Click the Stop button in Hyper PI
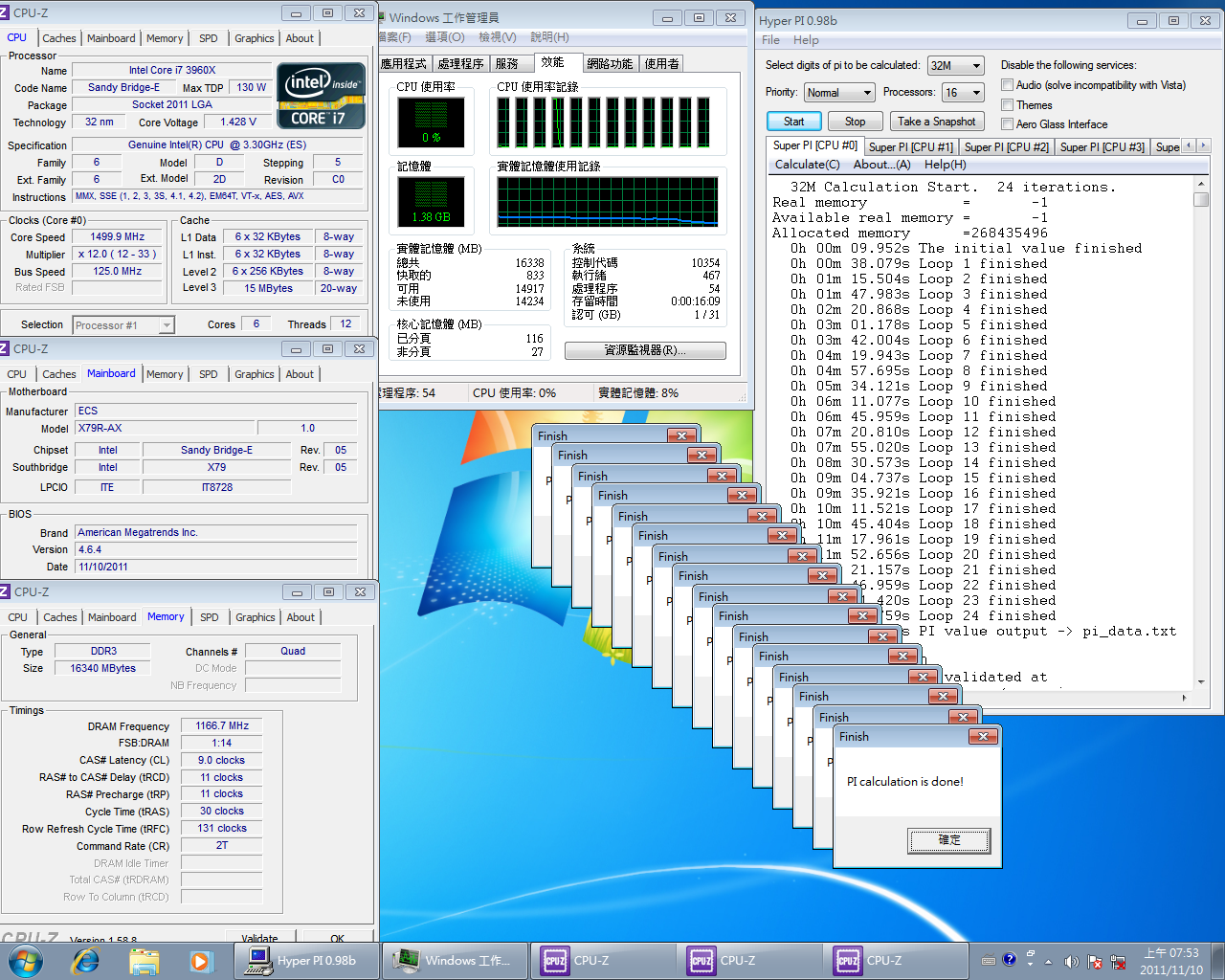 click(856, 122)
